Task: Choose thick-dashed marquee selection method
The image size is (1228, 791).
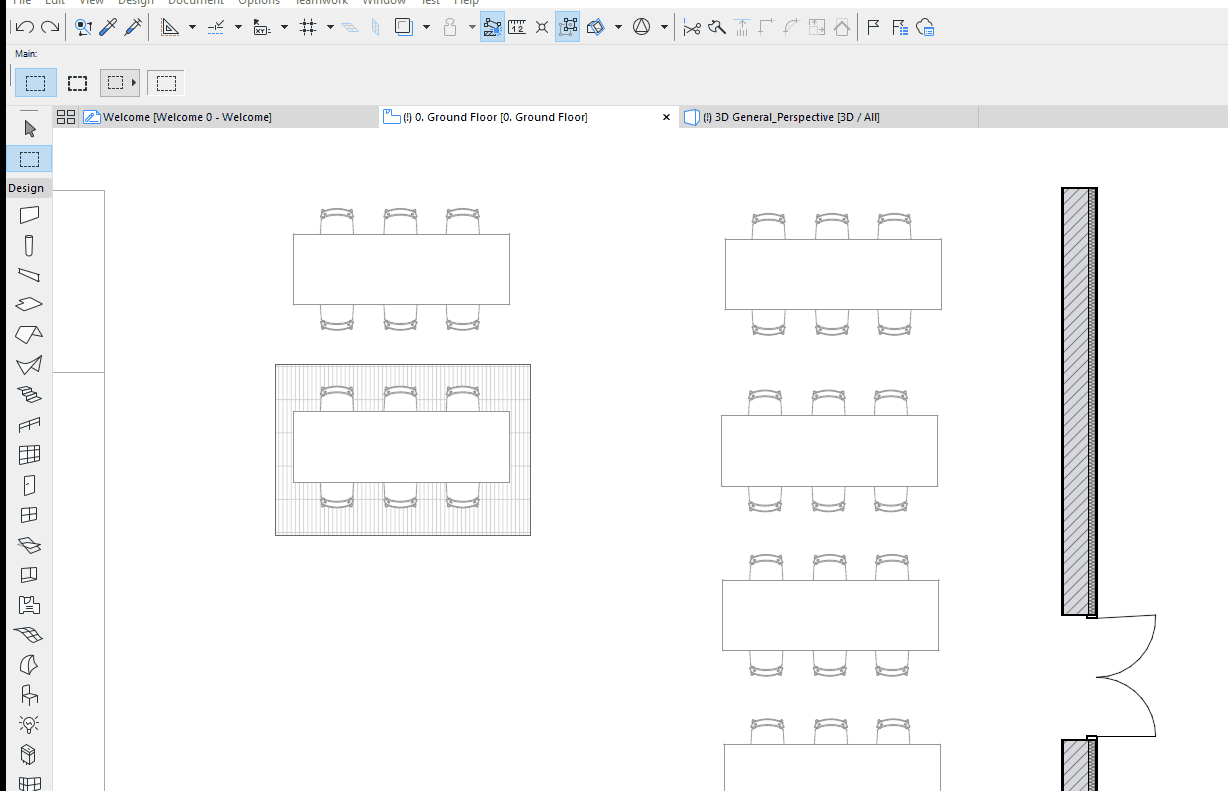Action: [77, 83]
